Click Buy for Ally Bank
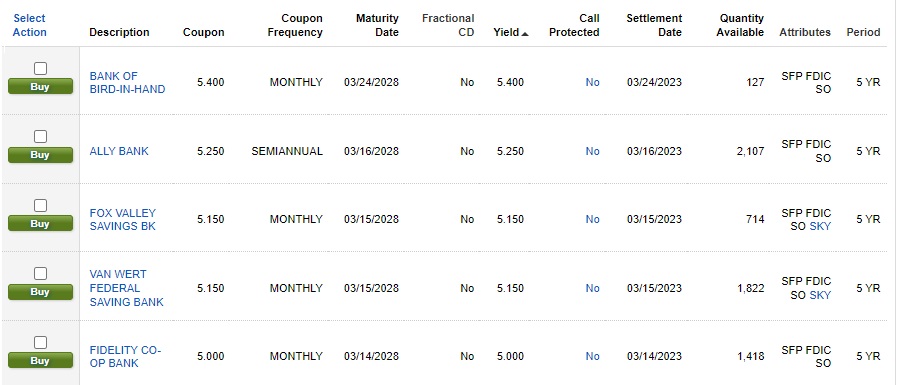The width and height of the screenshot is (902, 385). coord(40,155)
